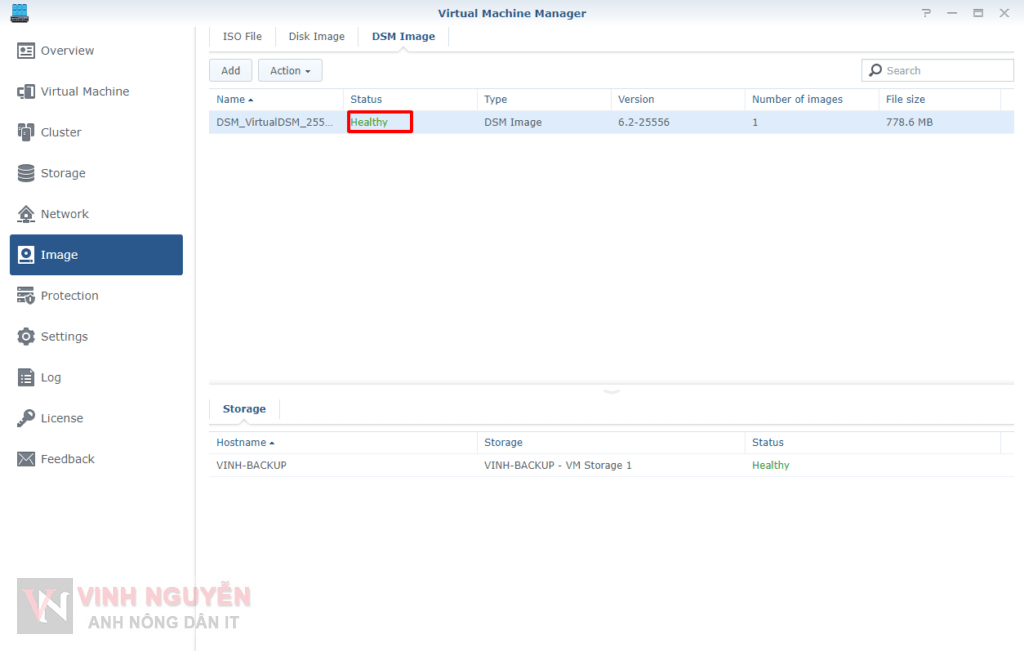Click the panel splitter collapse handle
1024x651 pixels.
point(611,391)
